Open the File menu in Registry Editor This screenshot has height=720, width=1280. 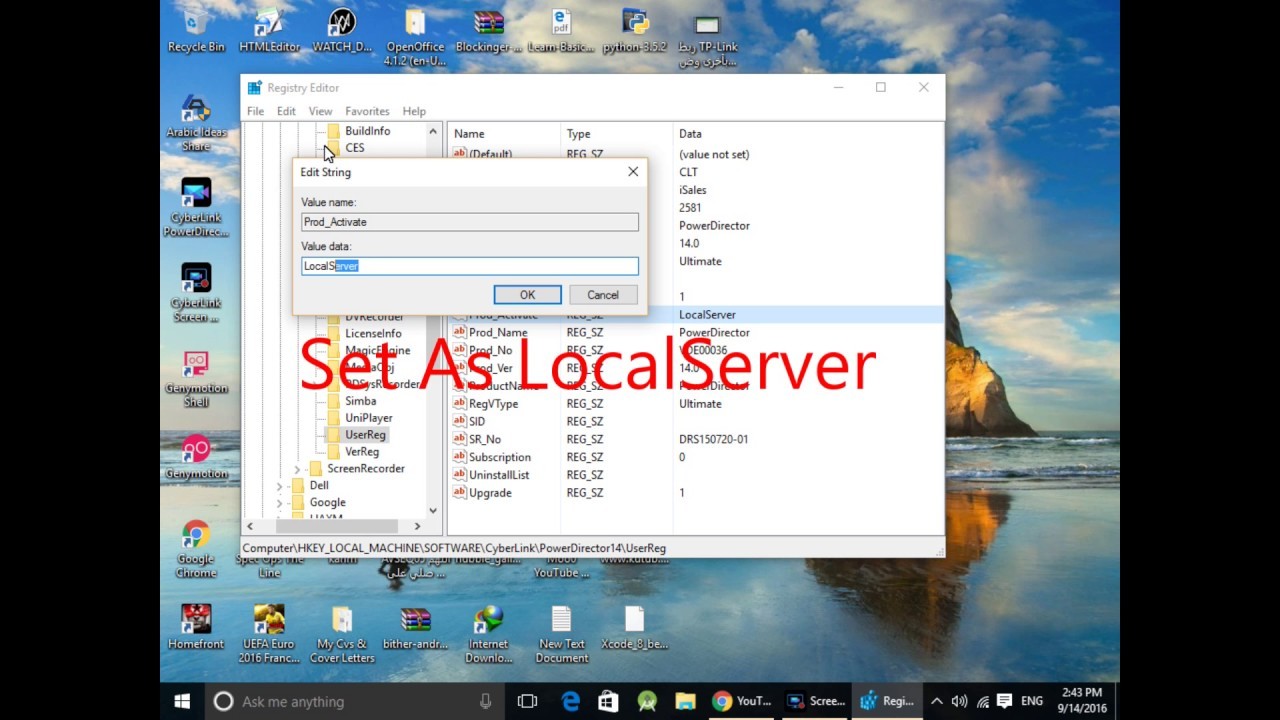coord(255,111)
